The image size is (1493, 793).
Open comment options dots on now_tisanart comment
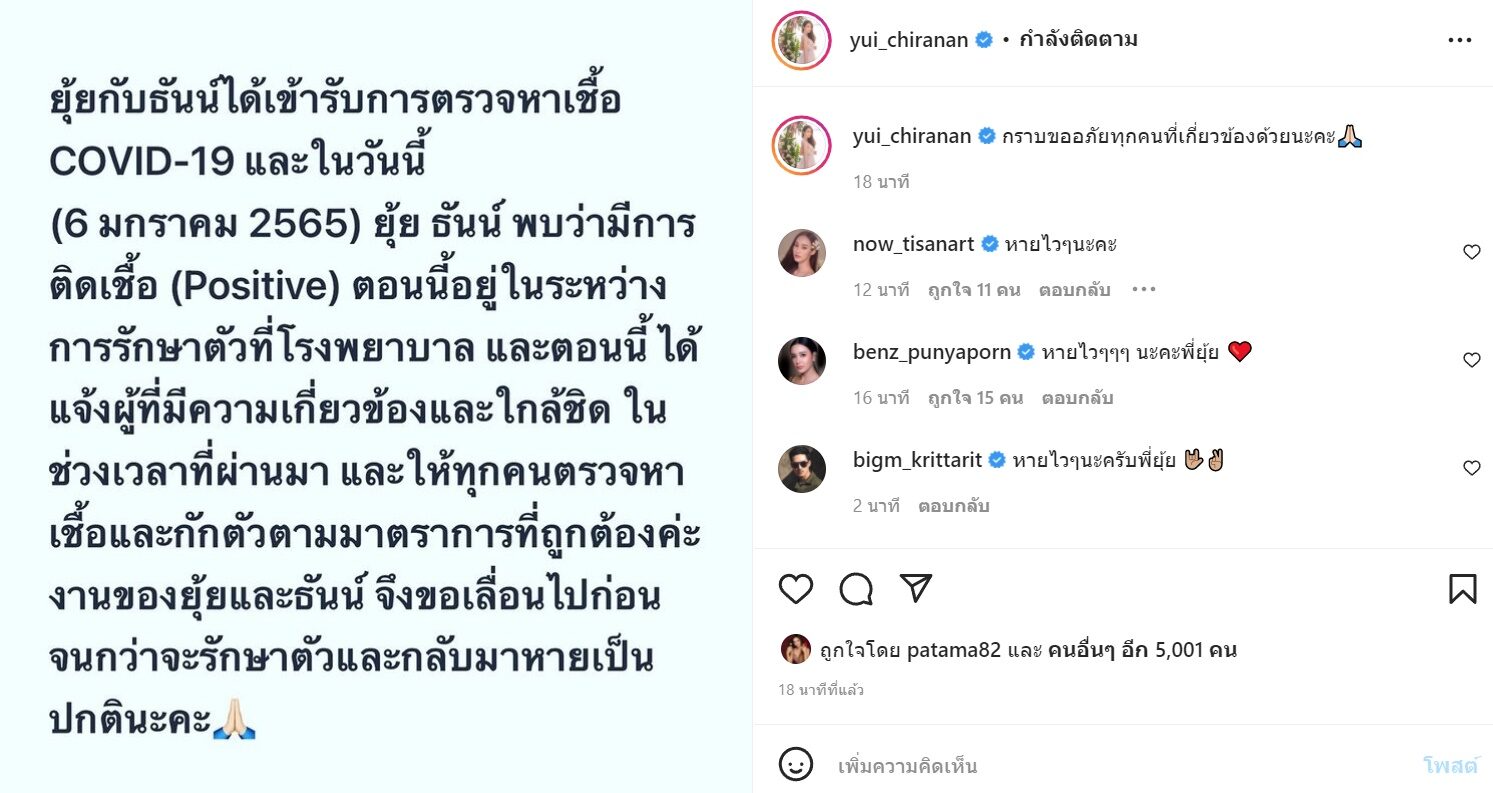pos(1144,290)
